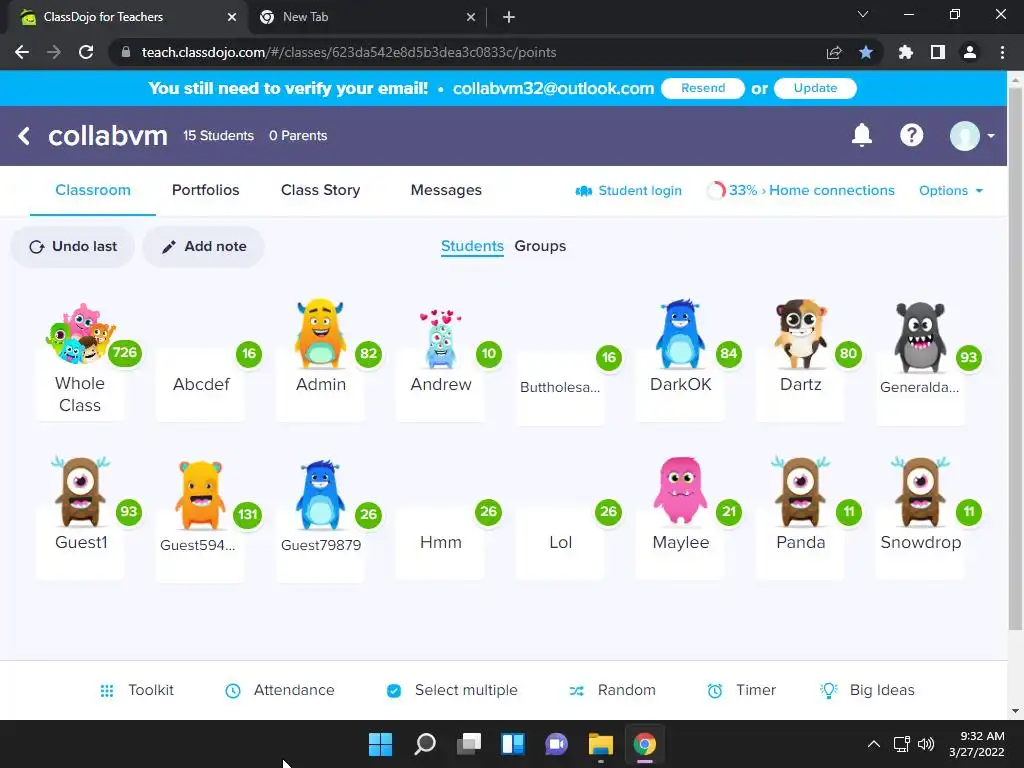1024x768 pixels.
Task: Click Undo last button
Action: [72, 247]
